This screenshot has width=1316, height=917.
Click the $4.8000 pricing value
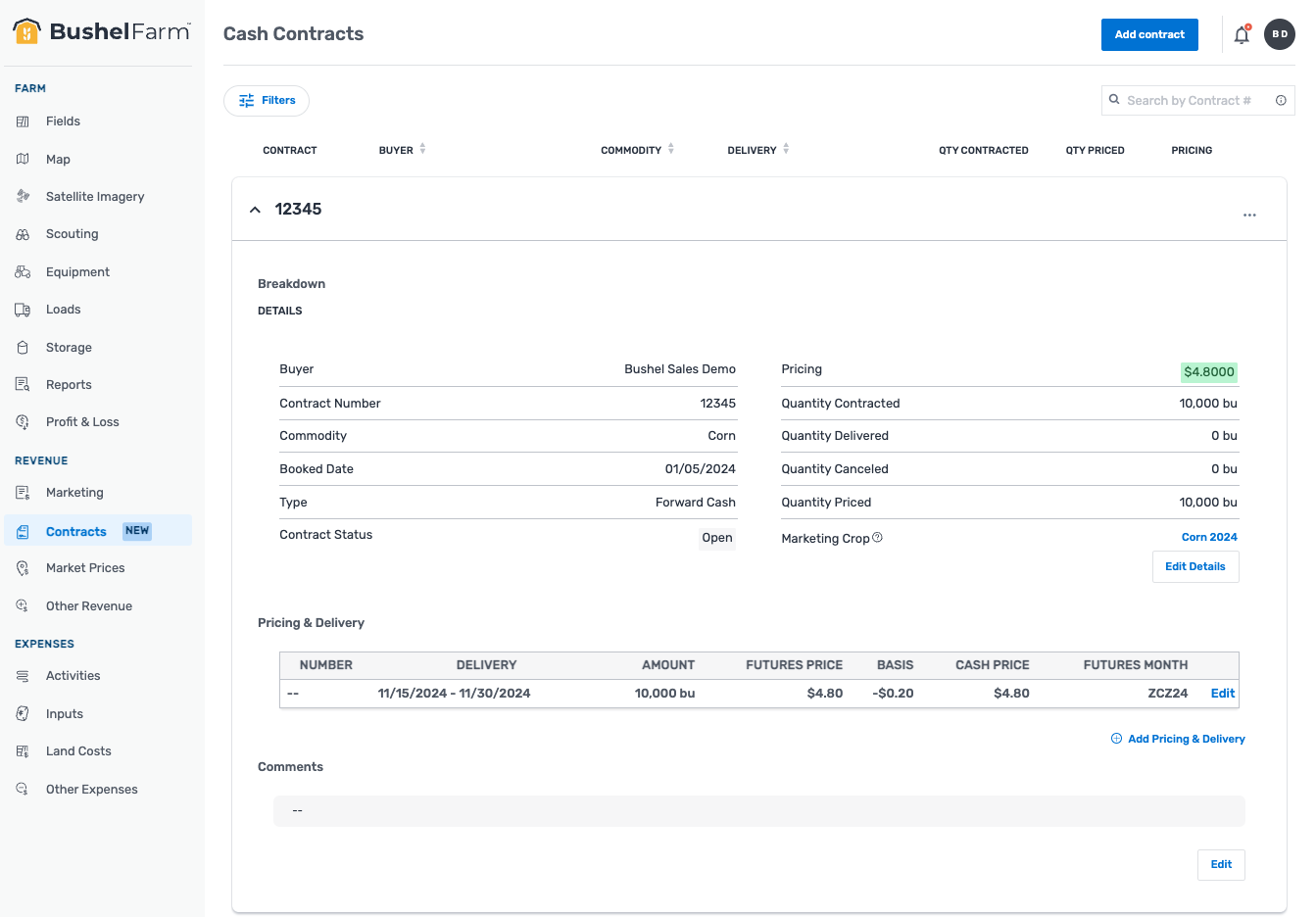click(x=1209, y=372)
